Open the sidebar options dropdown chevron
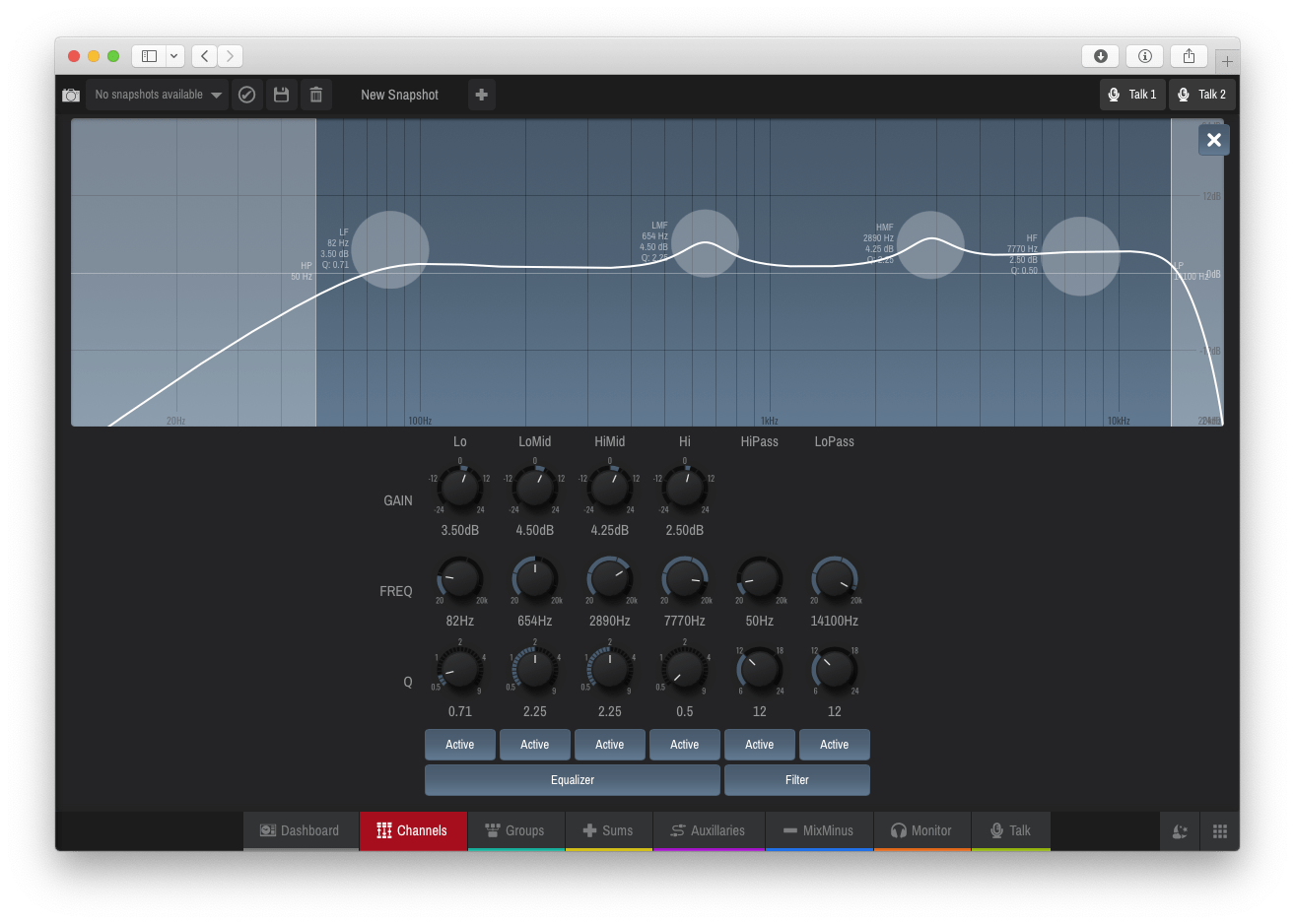Viewport: 1295px width, 924px height. (174, 56)
